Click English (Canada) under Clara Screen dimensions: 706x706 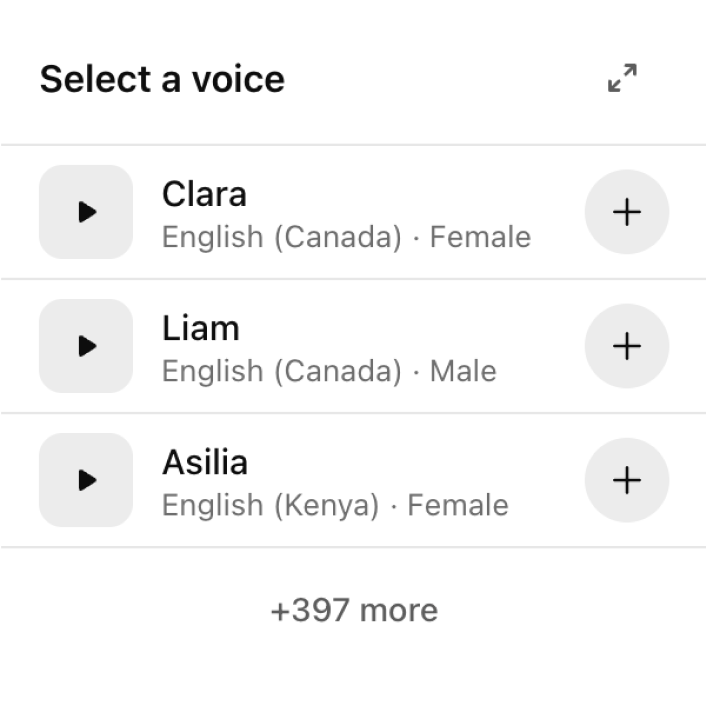(281, 237)
